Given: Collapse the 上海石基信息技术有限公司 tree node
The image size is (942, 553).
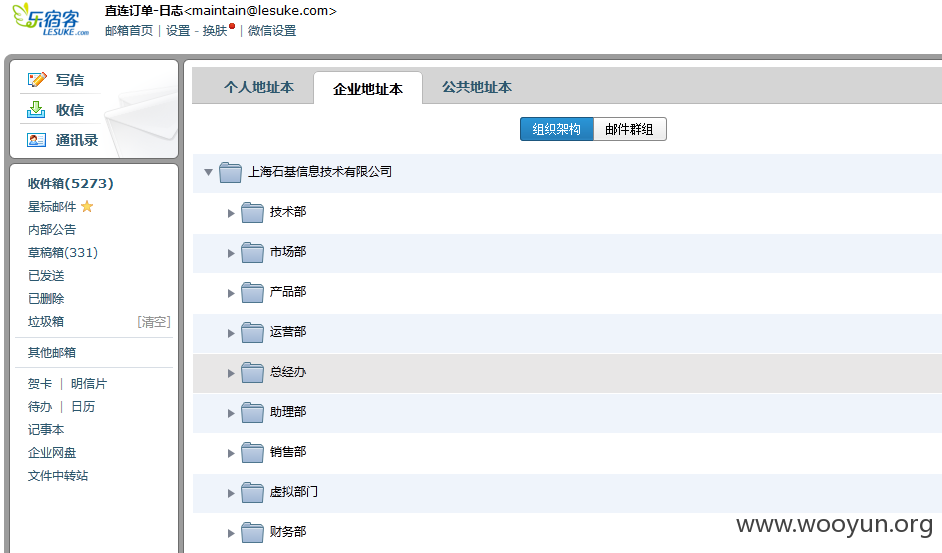Looking at the screenshot, I should pyautogui.click(x=208, y=173).
